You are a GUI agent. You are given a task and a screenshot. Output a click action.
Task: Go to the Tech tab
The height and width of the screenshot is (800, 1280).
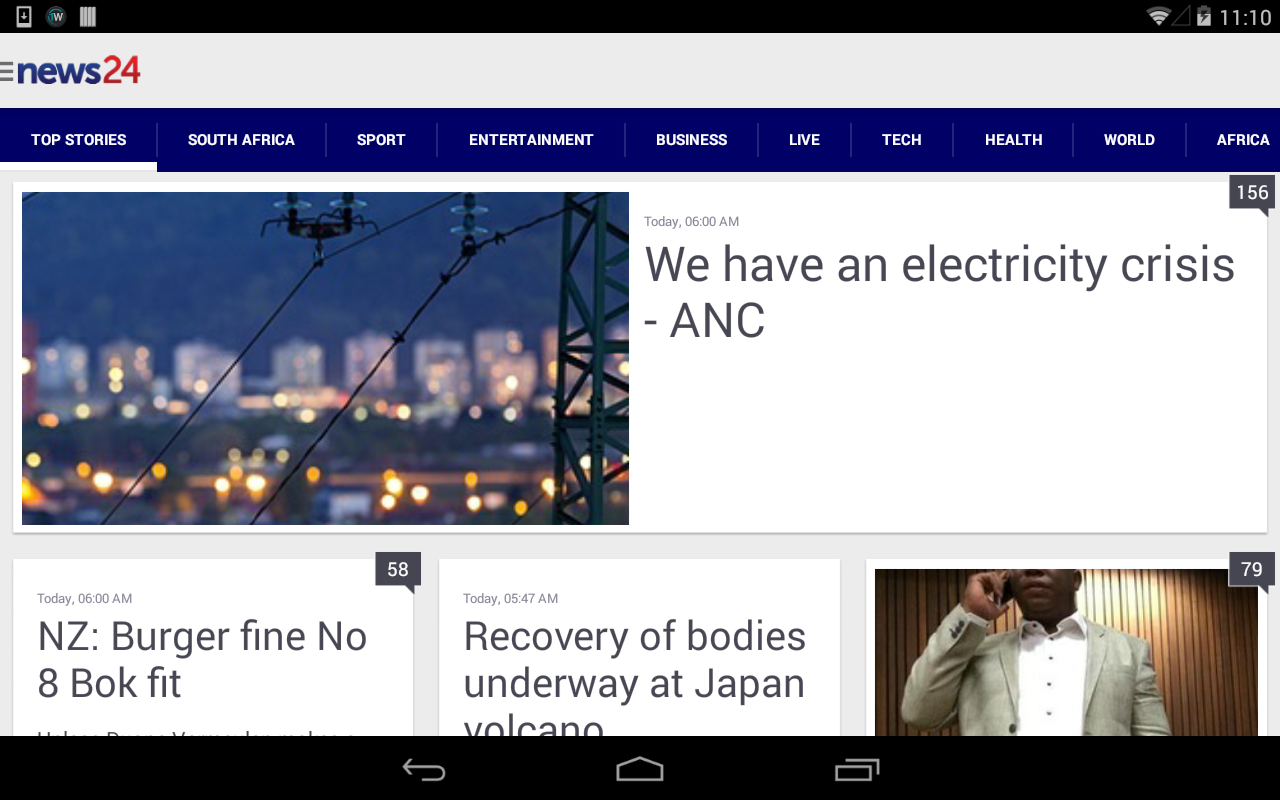901,140
